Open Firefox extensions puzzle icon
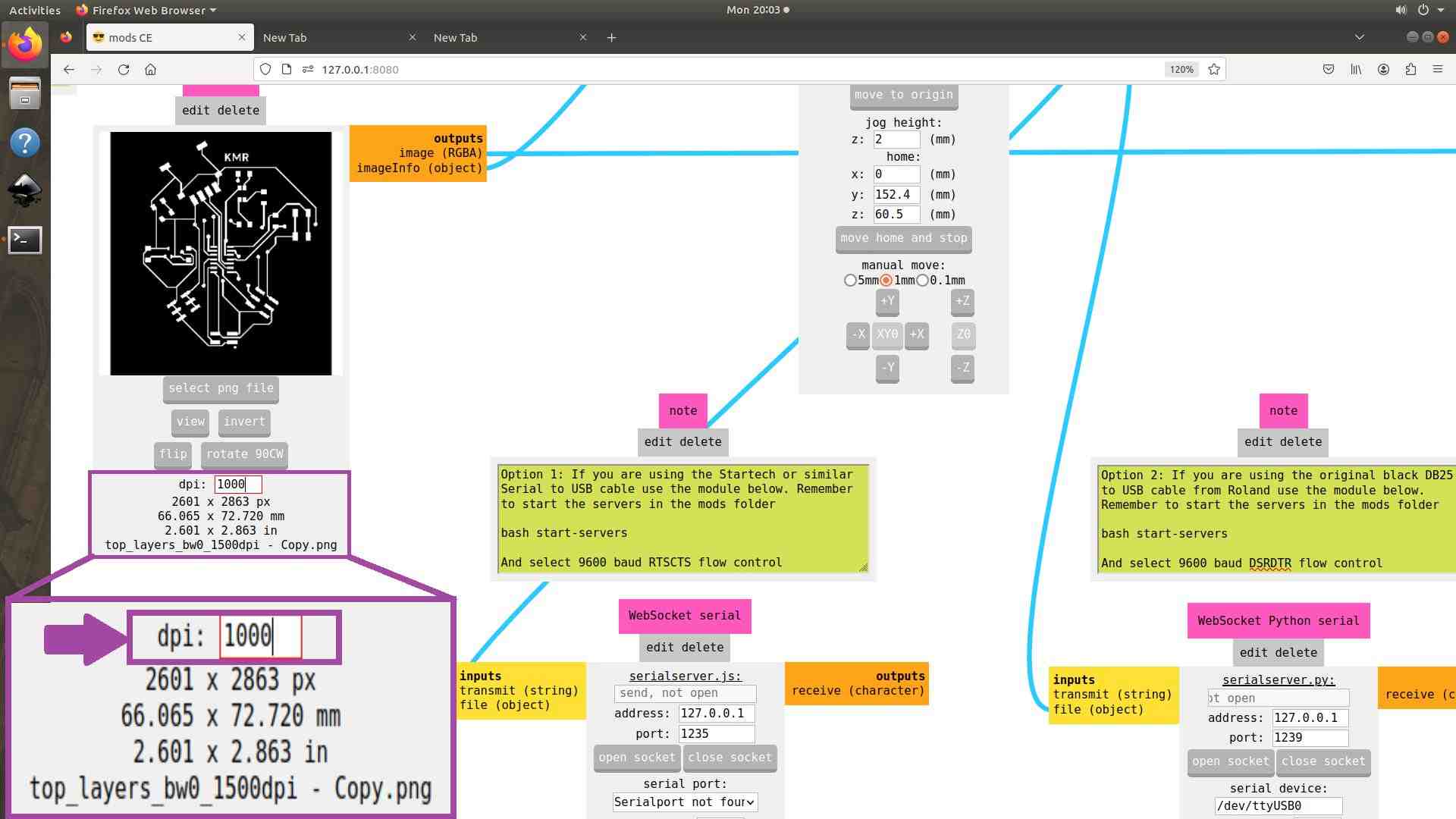Image resolution: width=1456 pixels, height=819 pixels. click(x=1410, y=70)
